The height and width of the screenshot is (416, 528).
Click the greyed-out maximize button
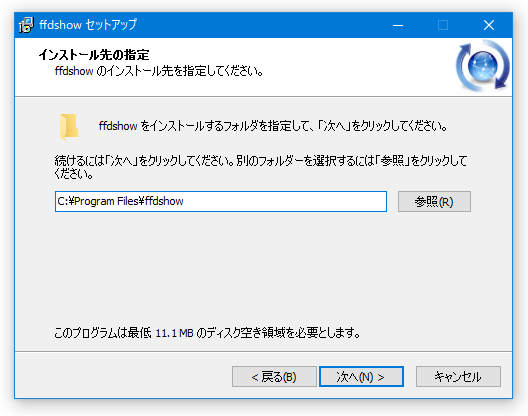click(x=443, y=25)
